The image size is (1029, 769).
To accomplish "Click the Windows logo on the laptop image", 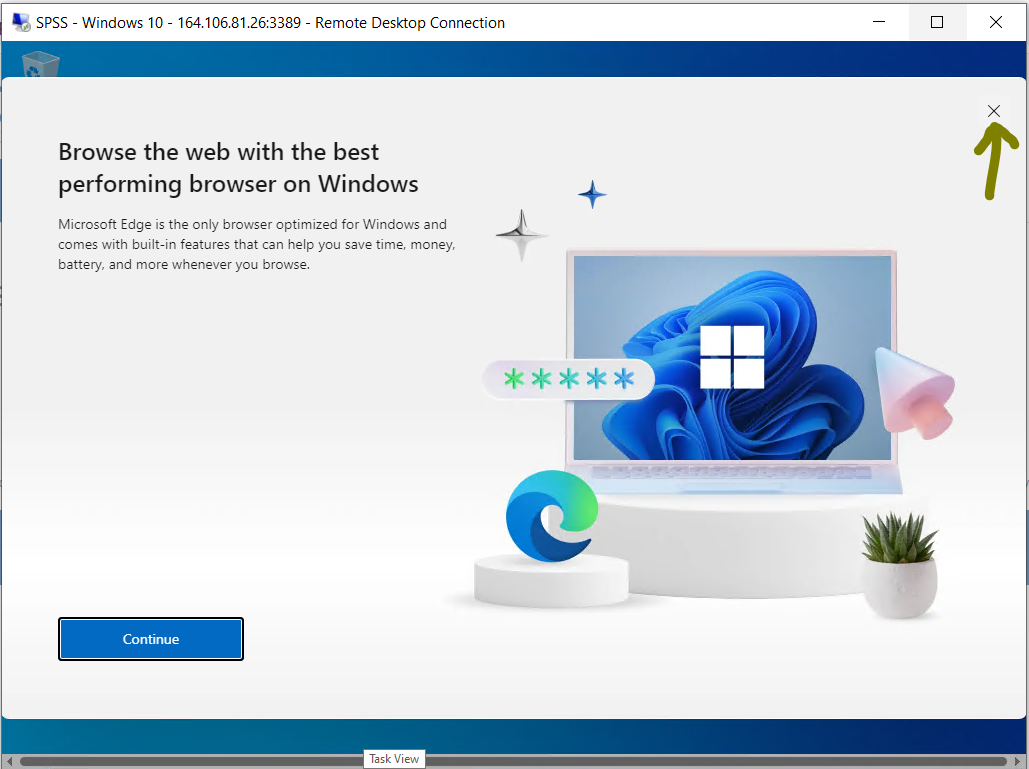I will coord(732,357).
